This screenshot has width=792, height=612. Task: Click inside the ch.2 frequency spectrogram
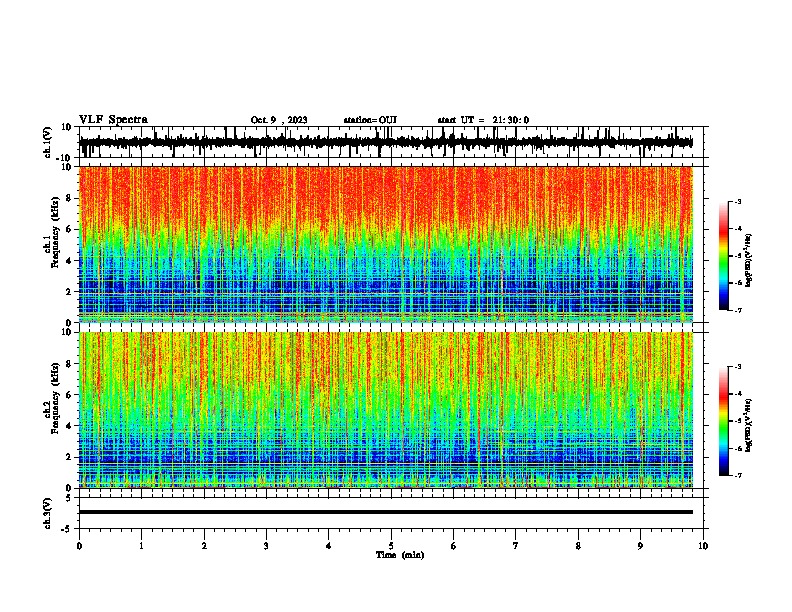click(386, 410)
